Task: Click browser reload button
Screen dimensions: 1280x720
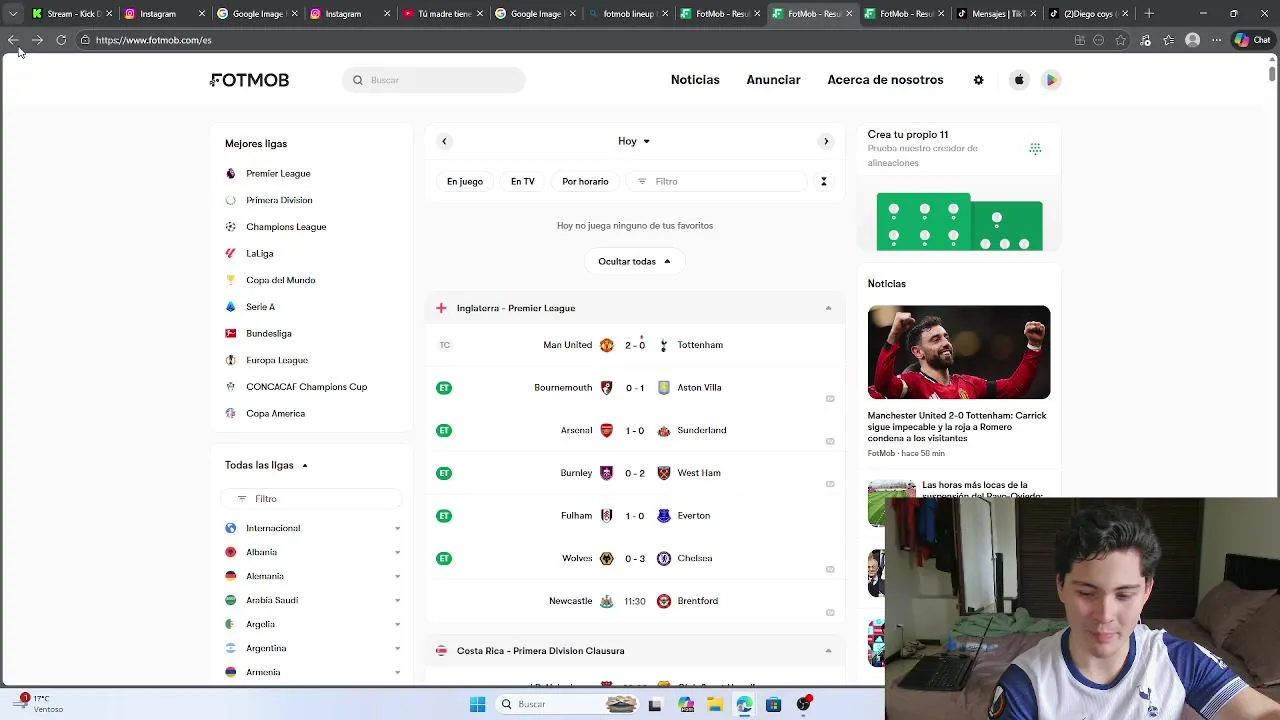Action: (61, 40)
